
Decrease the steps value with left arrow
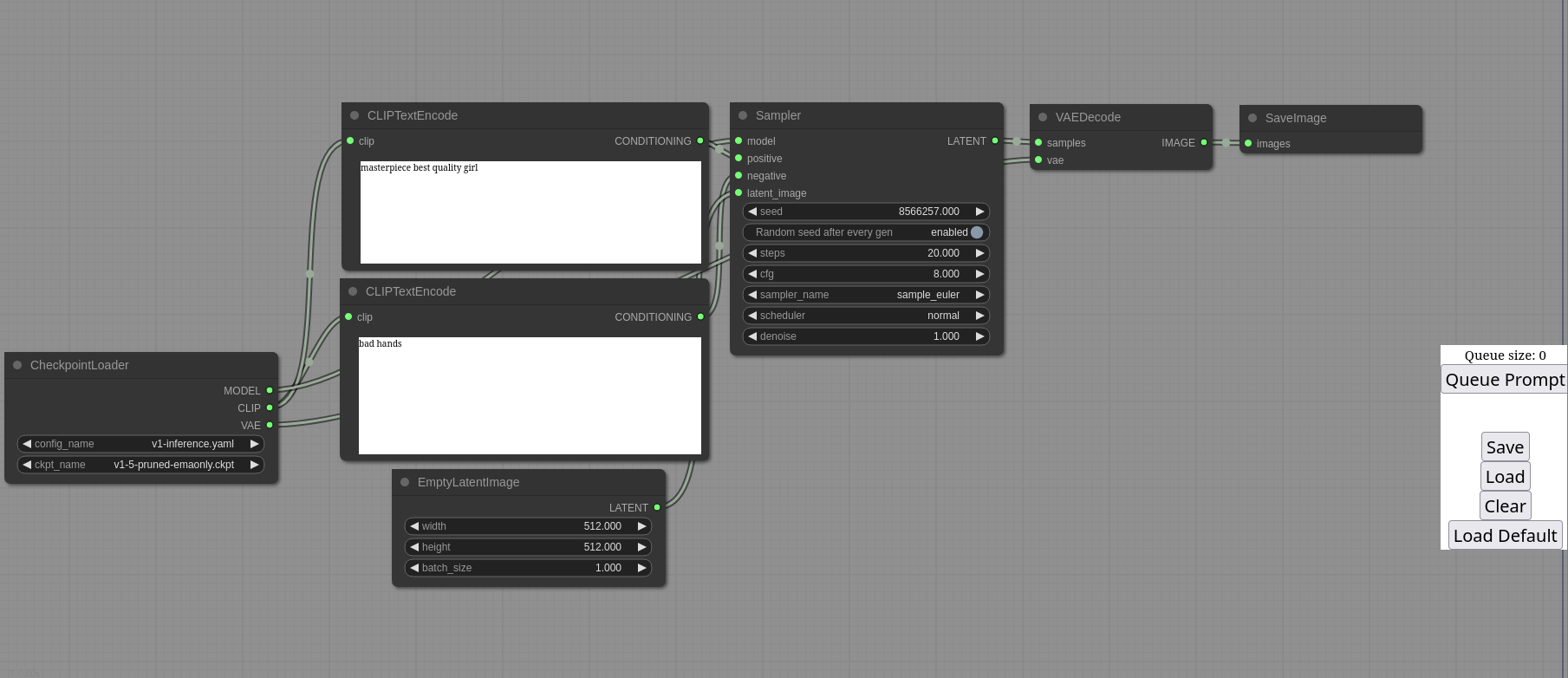tap(752, 253)
